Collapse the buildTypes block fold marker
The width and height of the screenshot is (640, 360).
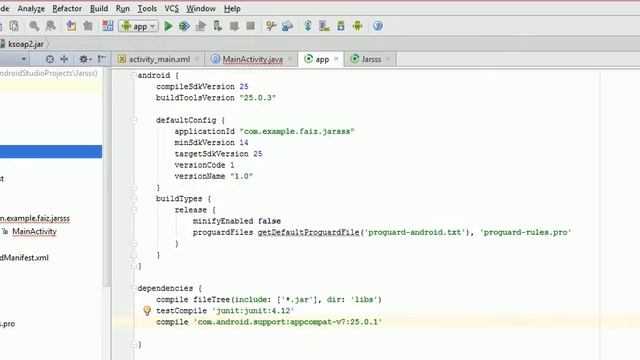133,198
